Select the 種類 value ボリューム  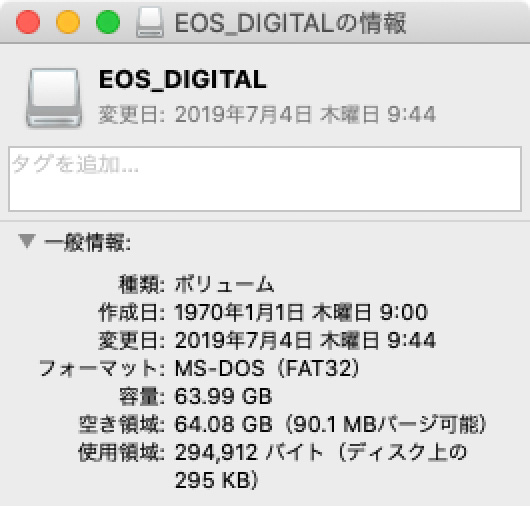pos(224,284)
